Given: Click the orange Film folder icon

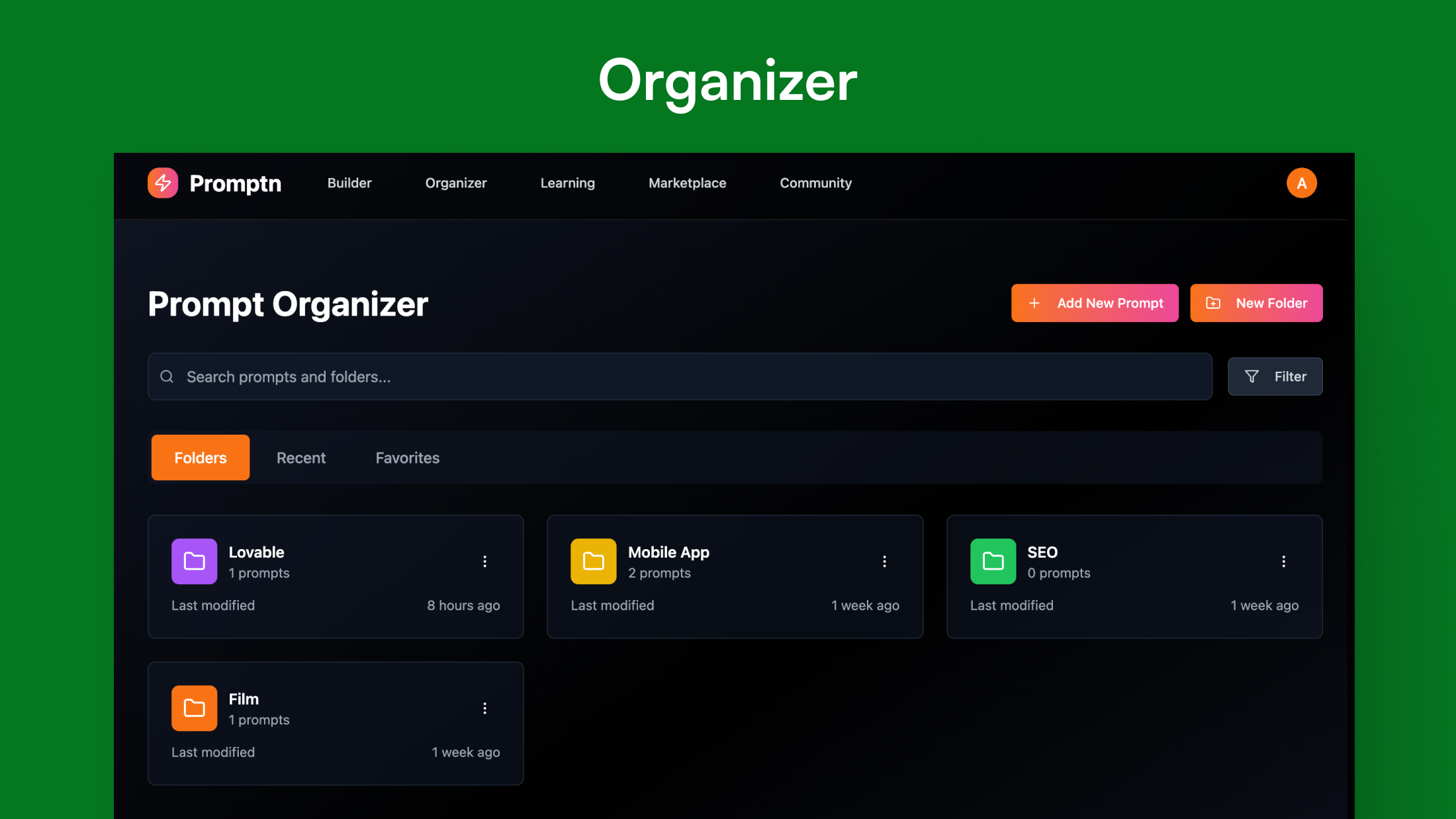Looking at the screenshot, I should coord(194,708).
